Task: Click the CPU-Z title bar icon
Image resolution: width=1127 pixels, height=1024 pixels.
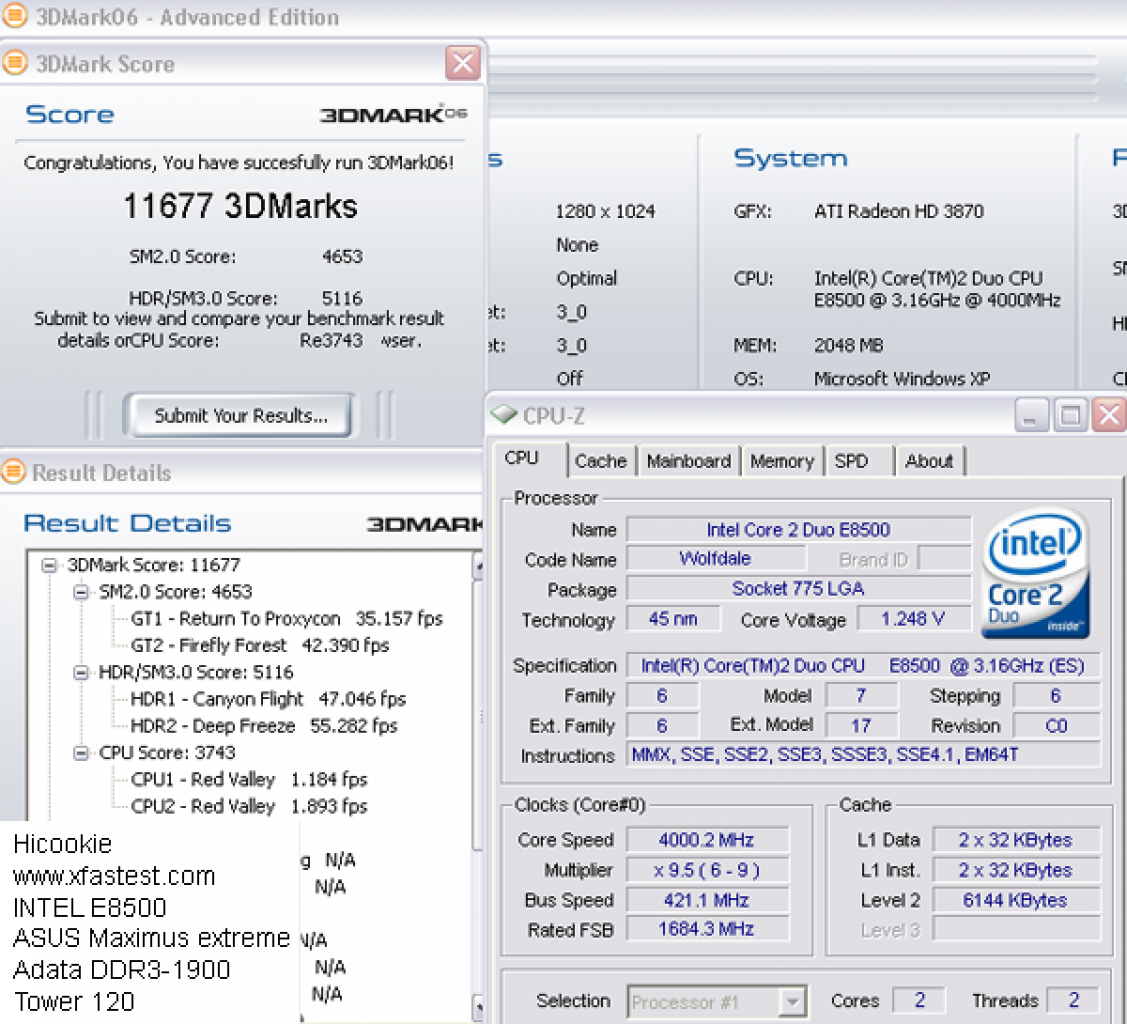Action: [504, 415]
